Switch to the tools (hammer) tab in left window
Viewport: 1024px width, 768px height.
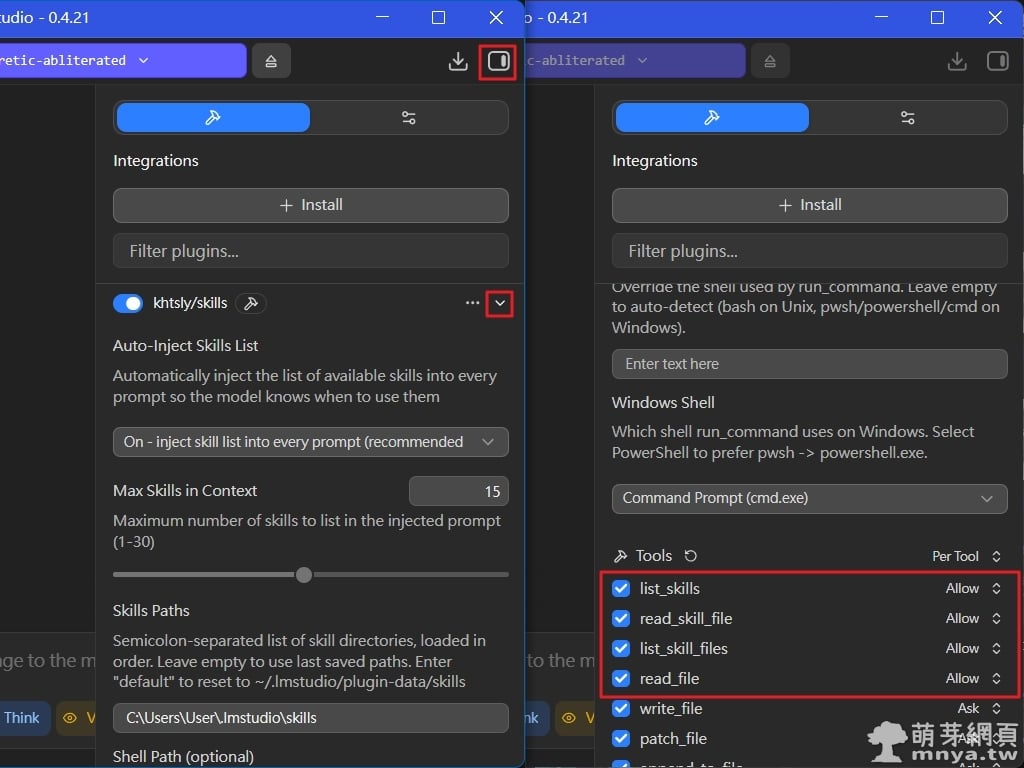point(213,118)
